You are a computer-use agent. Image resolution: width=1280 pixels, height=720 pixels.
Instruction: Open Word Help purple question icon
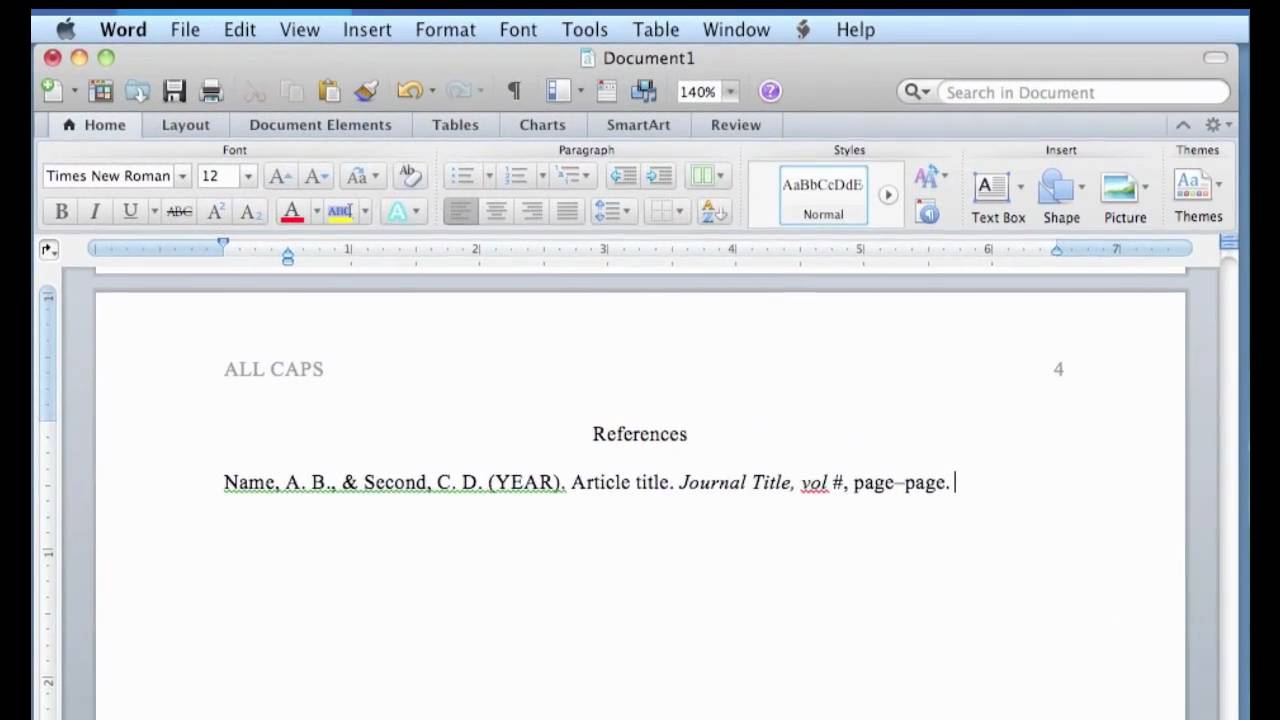point(770,92)
